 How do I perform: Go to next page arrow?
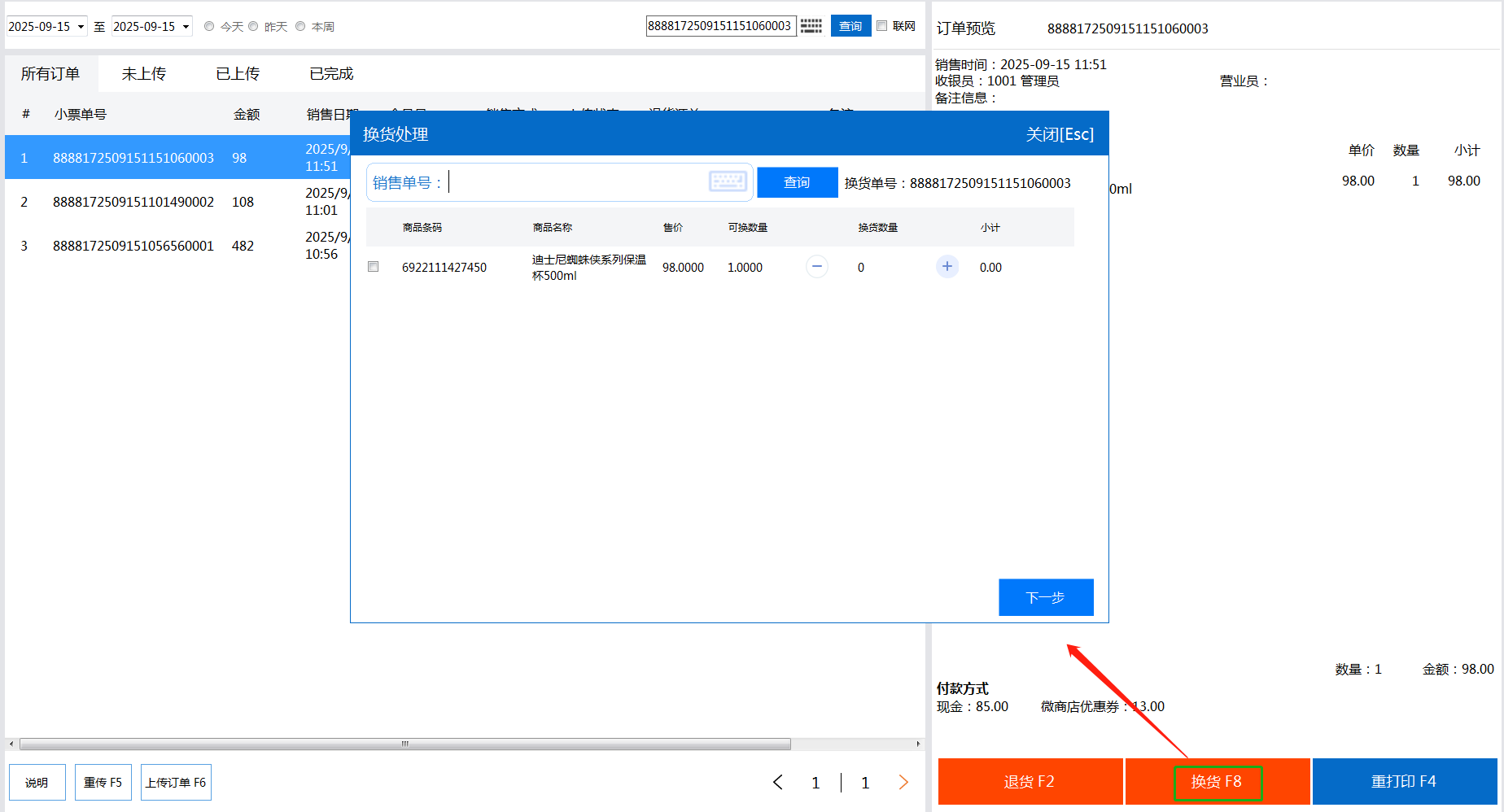point(903,782)
